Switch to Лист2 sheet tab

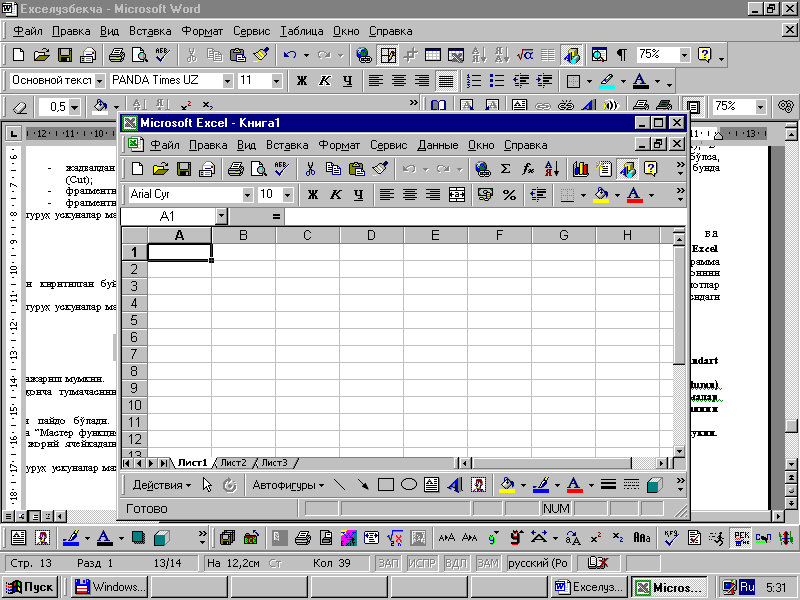pos(234,463)
